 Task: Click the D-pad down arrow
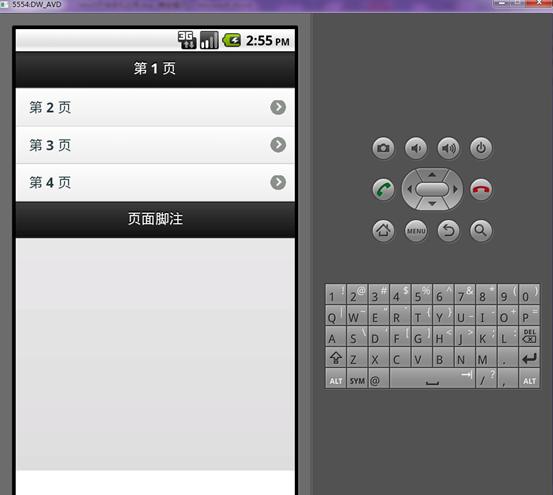coord(432,204)
